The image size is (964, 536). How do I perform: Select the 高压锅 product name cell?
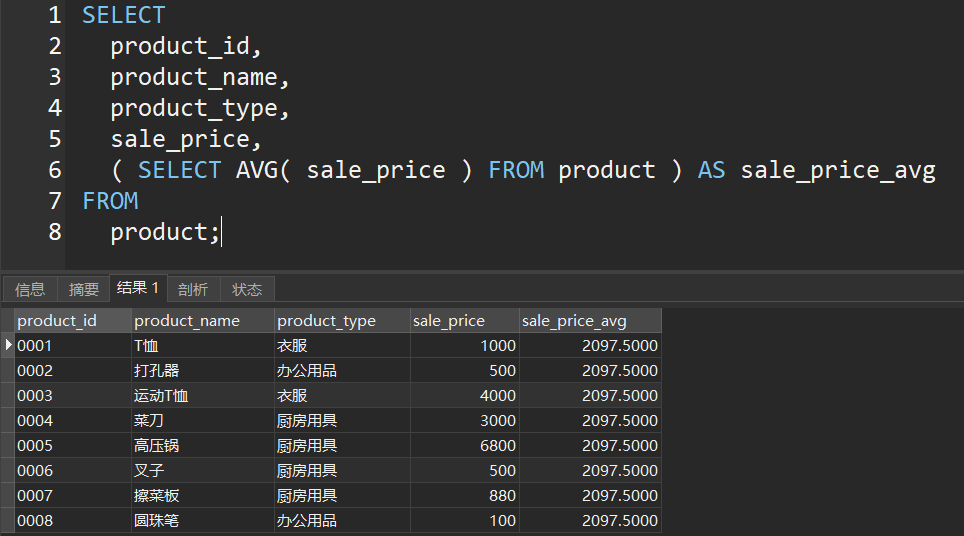203,445
